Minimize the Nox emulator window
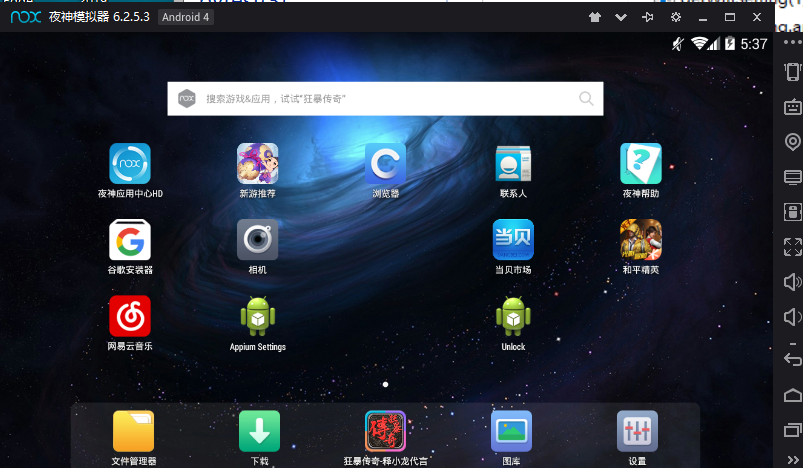This screenshot has width=803, height=468. point(703,18)
